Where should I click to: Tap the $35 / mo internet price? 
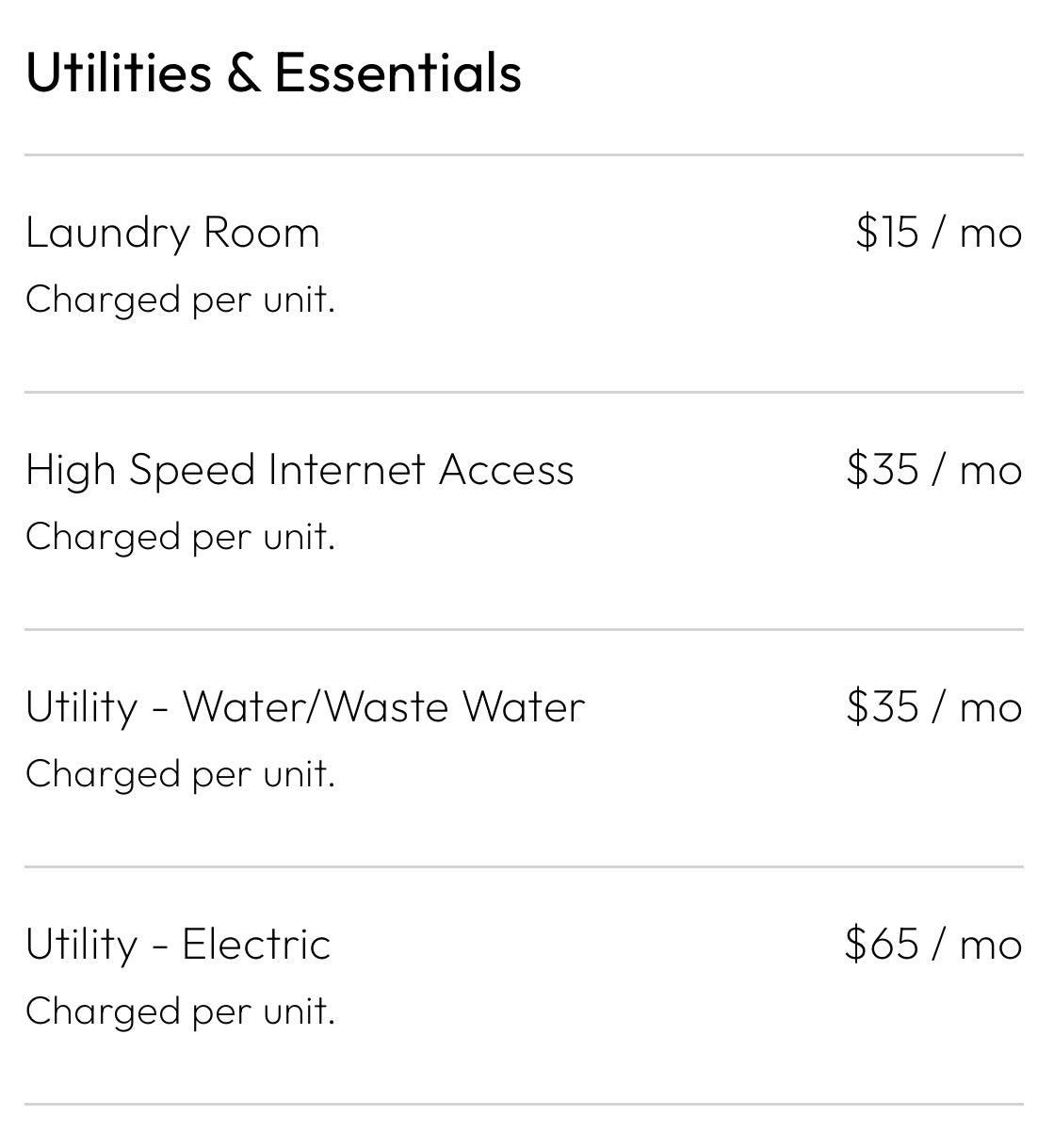pyautogui.click(x=934, y=468)
